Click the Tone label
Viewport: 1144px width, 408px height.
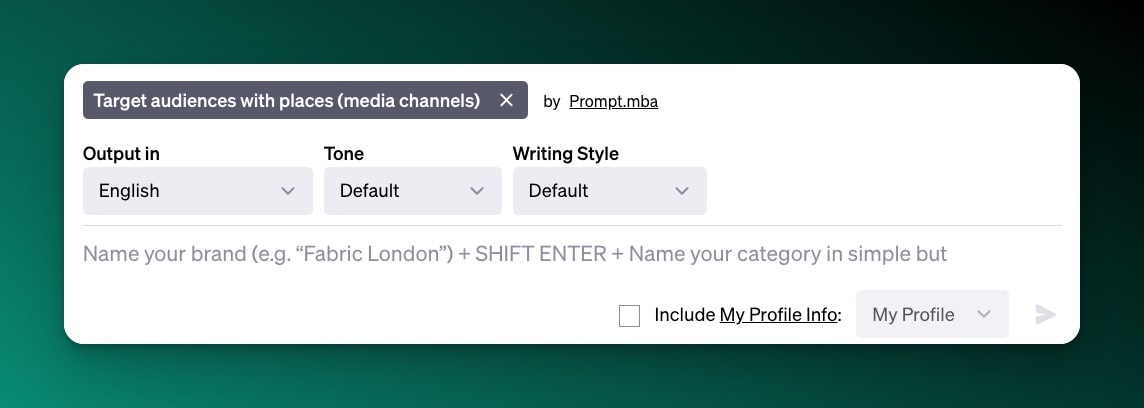tap(344, 154)
